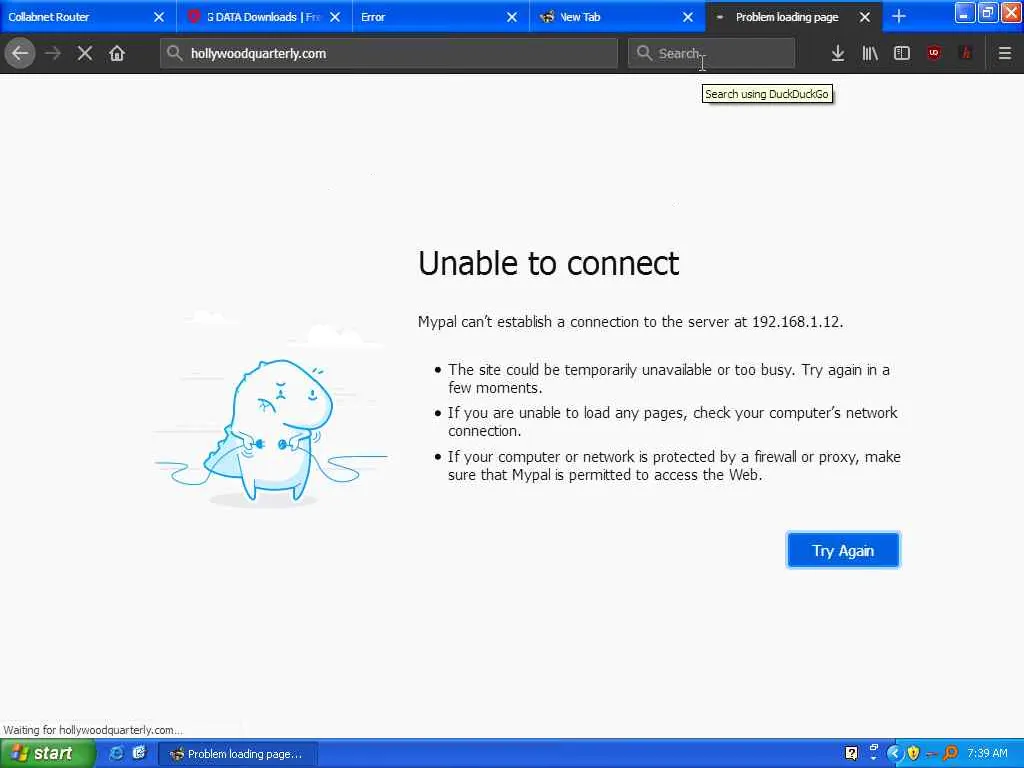Open the Downloads panel
The width and height of the screenshot is (1024, 768).
tap(838, 54)
